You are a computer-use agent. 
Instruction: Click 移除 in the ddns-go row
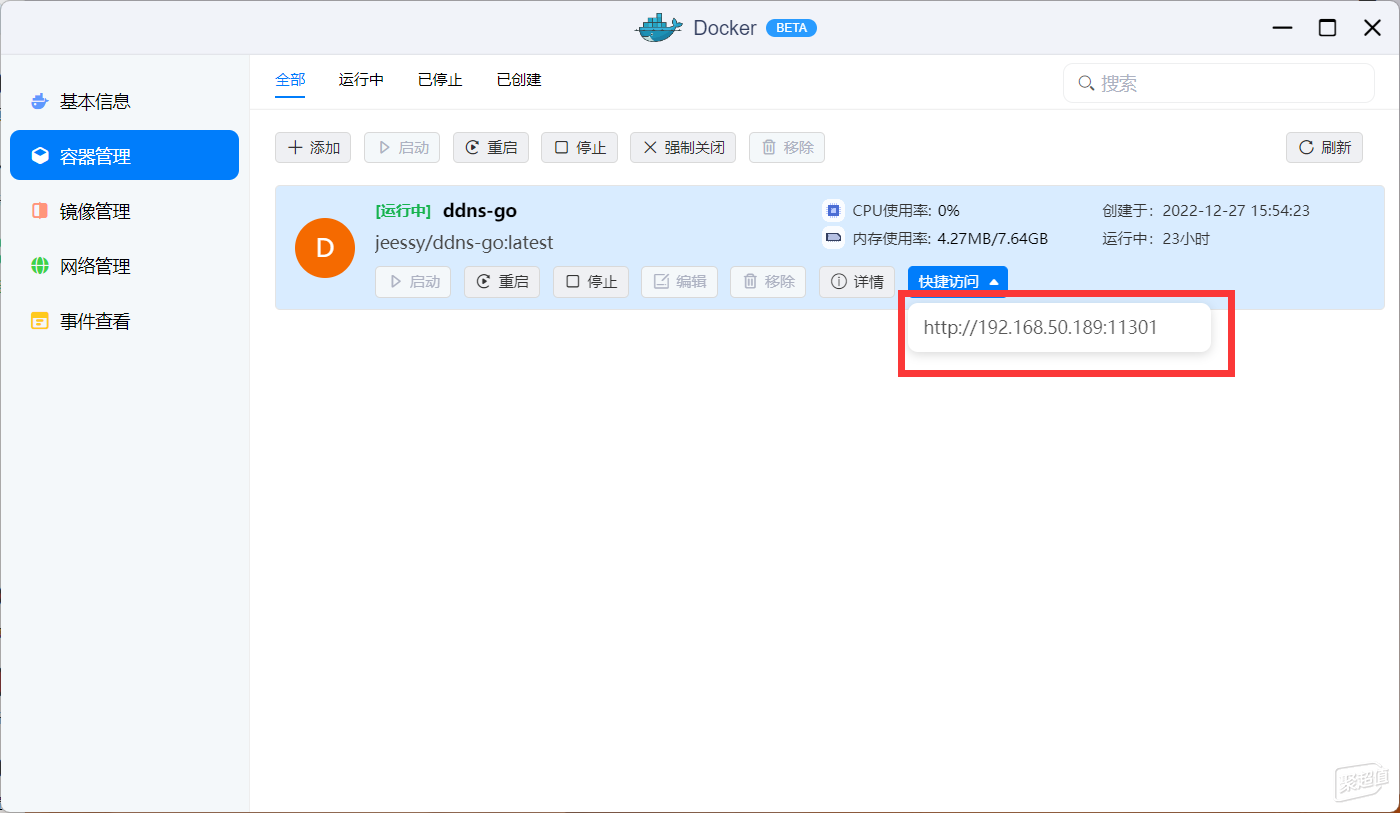pyautogui.click(x=768, y=282)
